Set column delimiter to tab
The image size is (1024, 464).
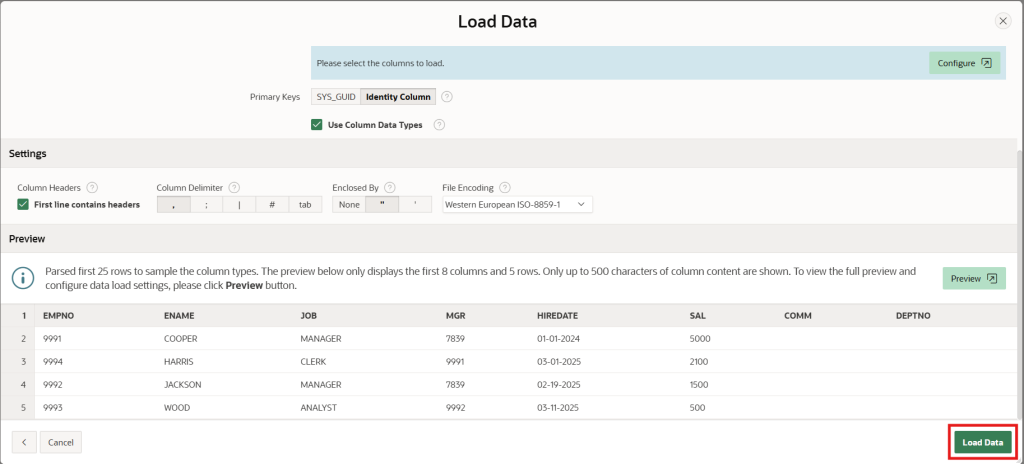[305, 205]
